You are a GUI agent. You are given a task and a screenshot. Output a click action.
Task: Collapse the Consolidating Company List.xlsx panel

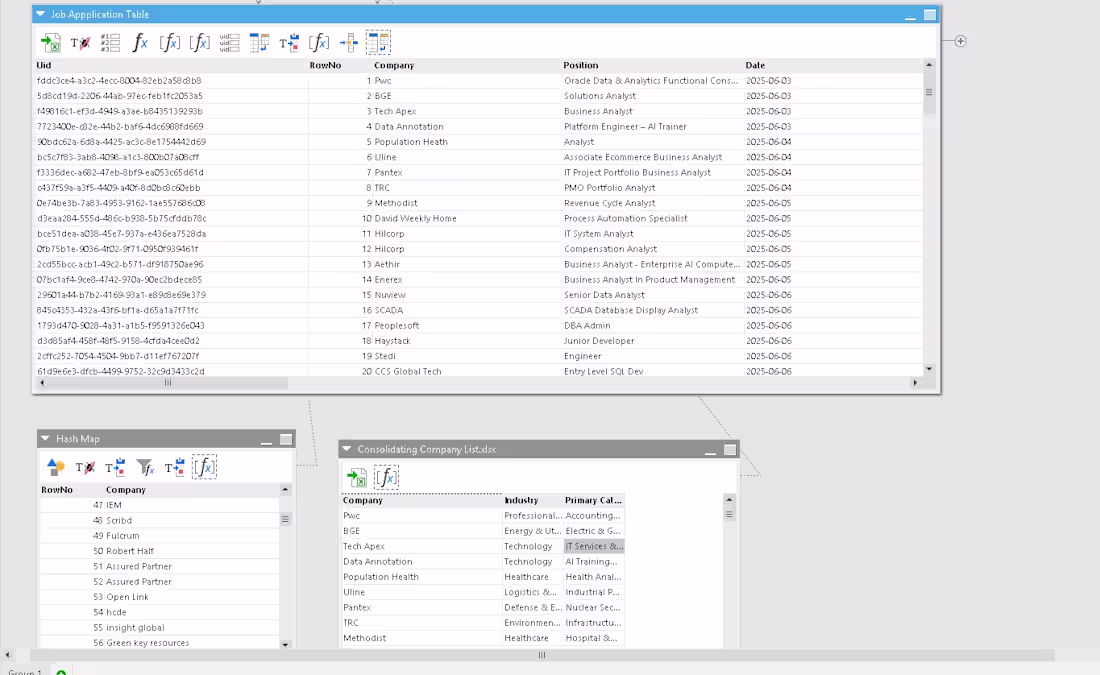pos(347,449)
